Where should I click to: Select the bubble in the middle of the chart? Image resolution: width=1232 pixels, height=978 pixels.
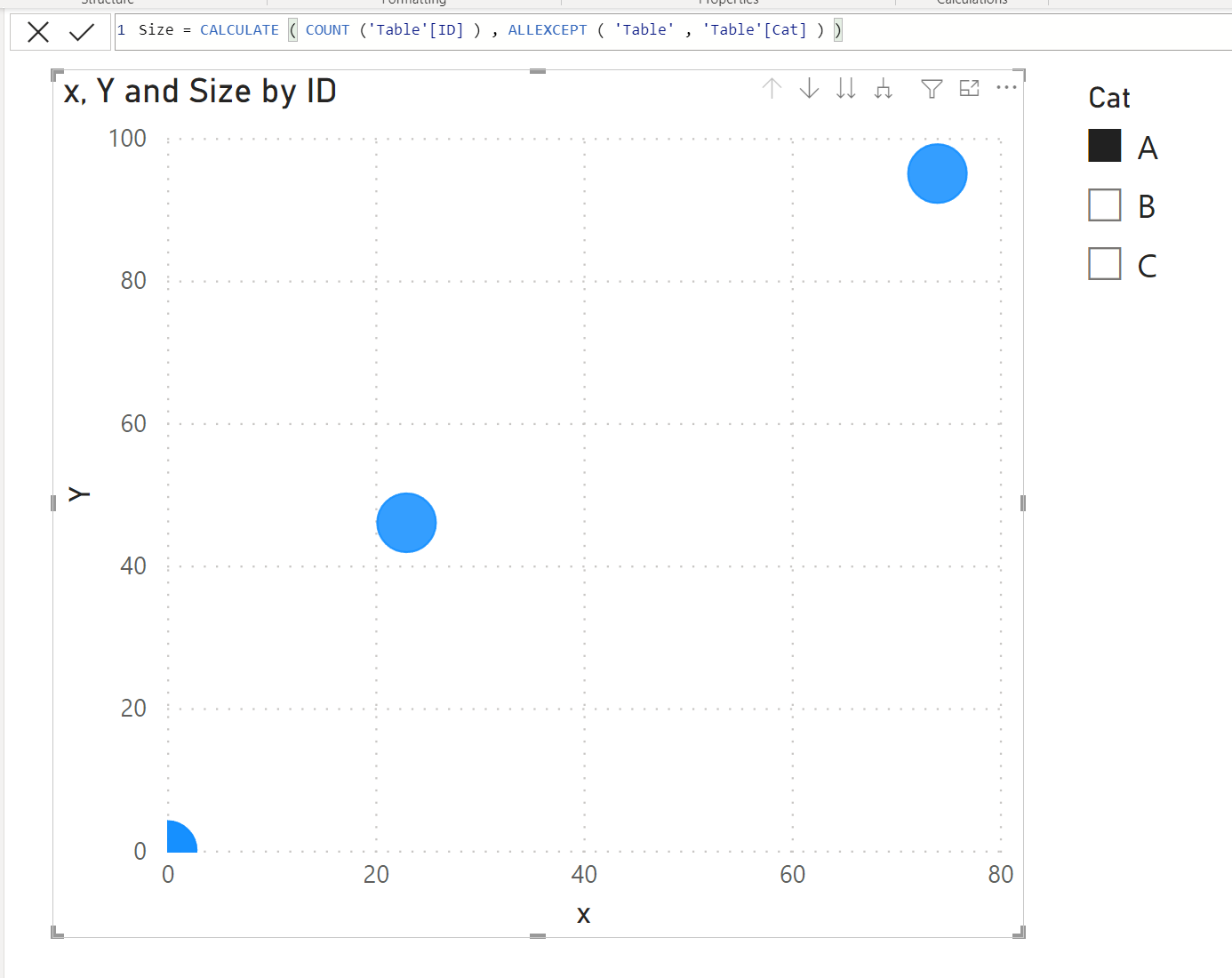(406, 523)
